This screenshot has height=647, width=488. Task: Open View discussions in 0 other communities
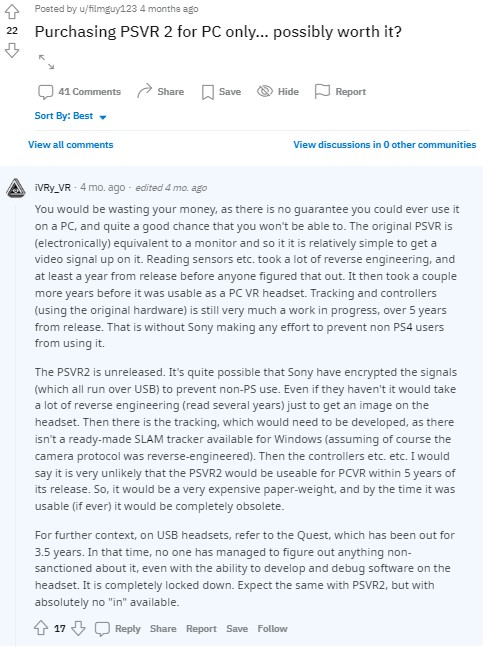384,145
